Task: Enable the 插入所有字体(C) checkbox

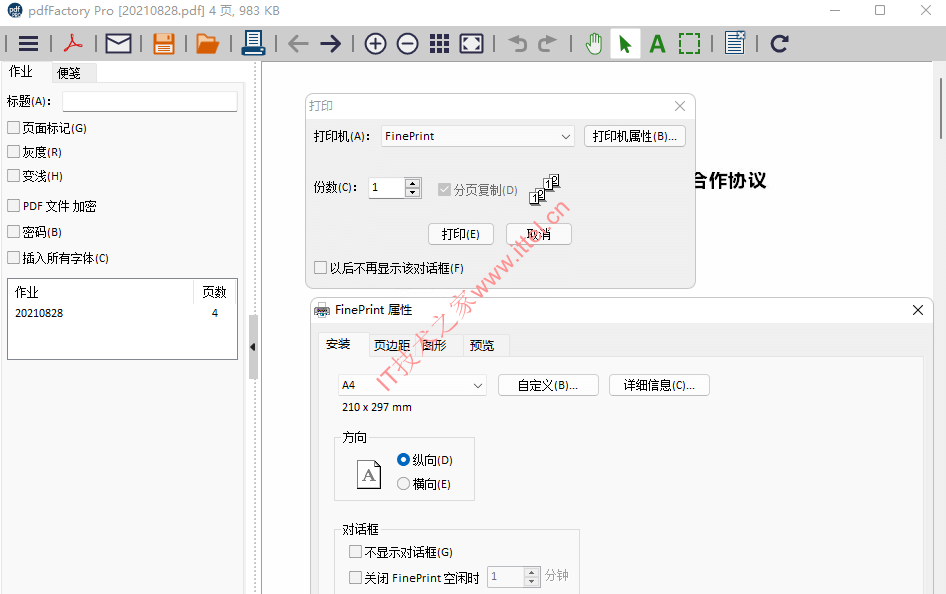Action: point(13,258)
